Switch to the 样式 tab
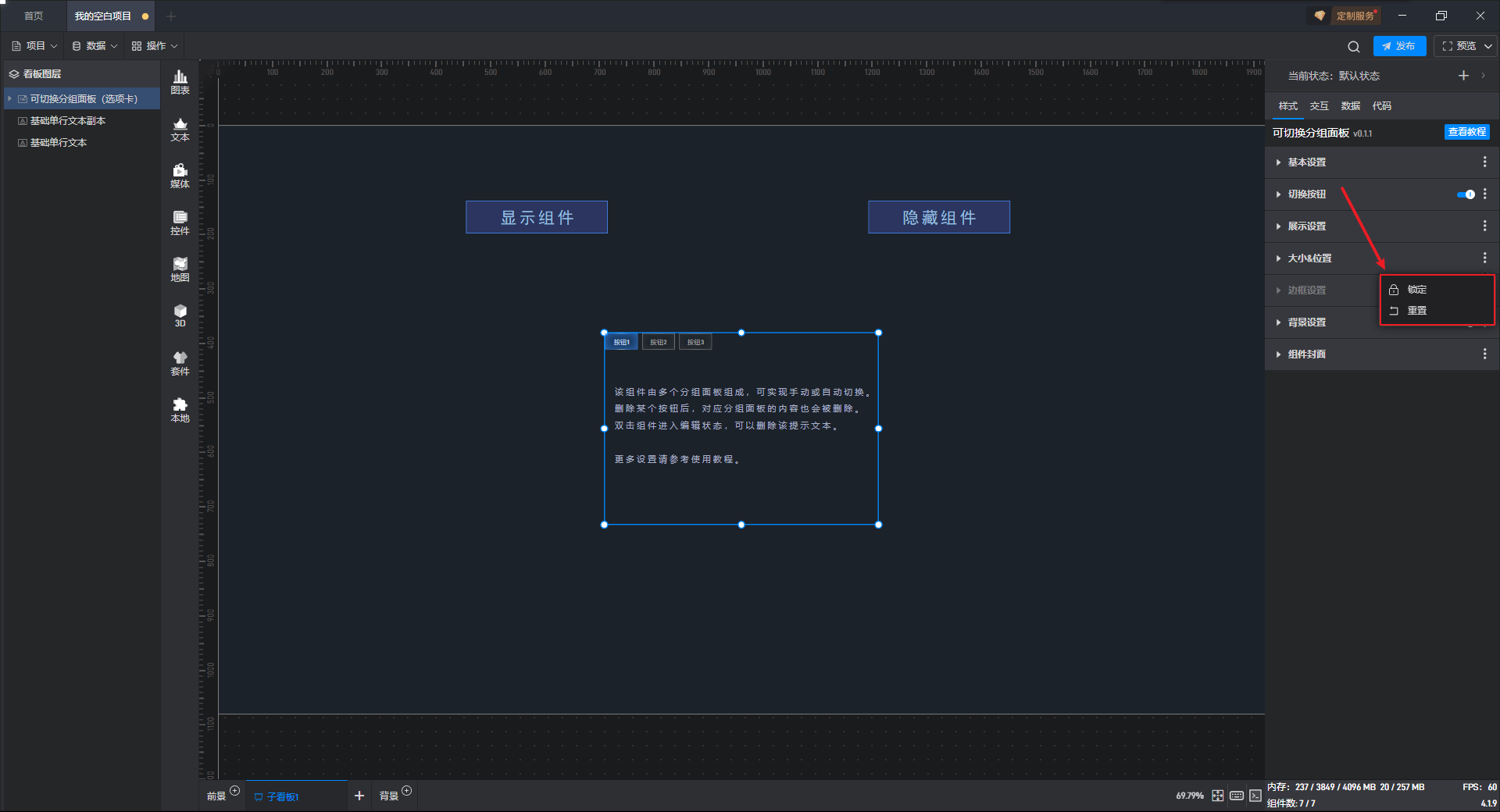This screenshot has height=812, width=1500. (x=1287, y=106)
